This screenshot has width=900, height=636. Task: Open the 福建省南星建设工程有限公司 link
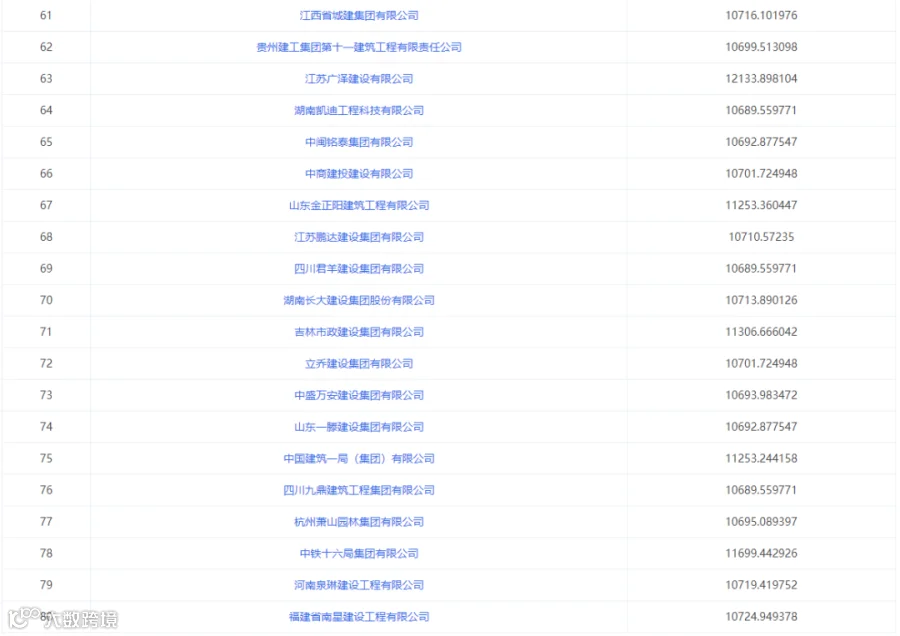pos(359,616)
